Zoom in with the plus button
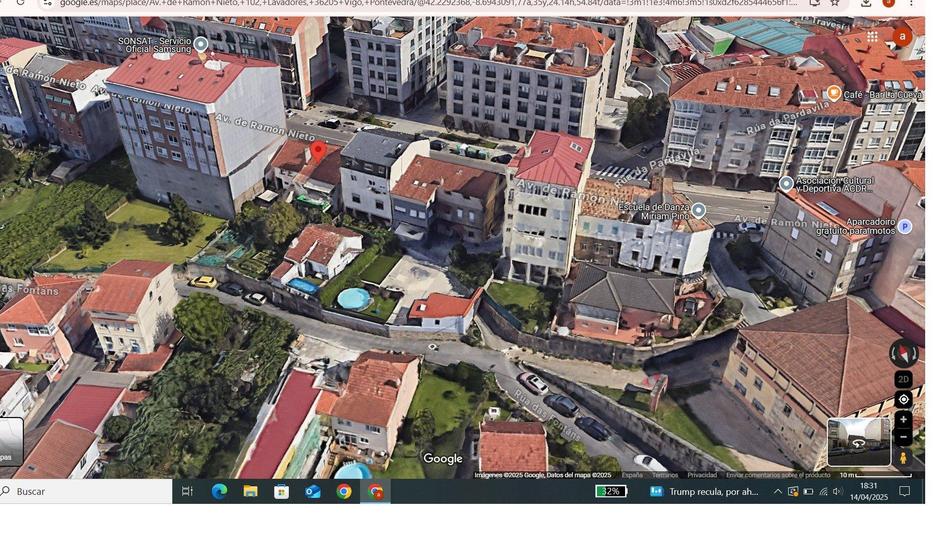Screen dimensions: 948x542 903,420
